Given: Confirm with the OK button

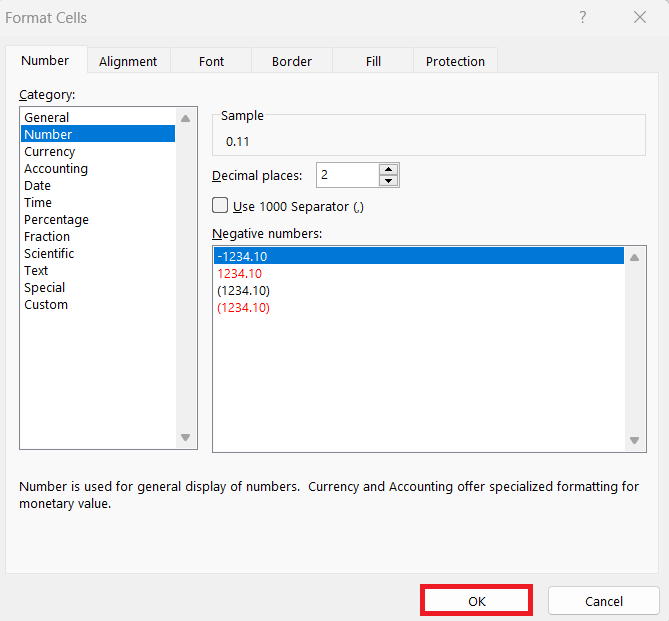Looking at the screenshot, I should pos(477,601).
